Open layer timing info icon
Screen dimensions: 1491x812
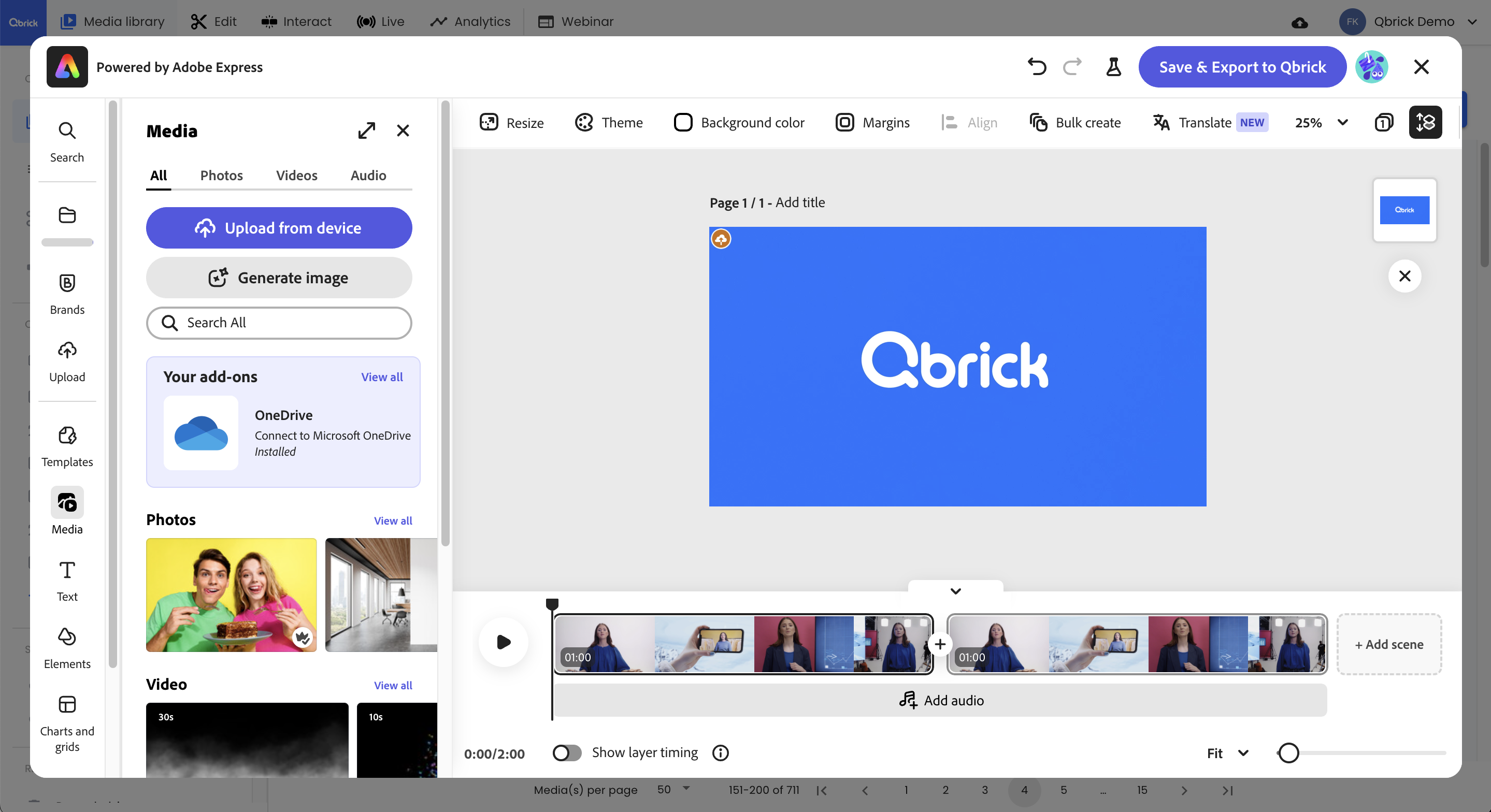point(721,753)
